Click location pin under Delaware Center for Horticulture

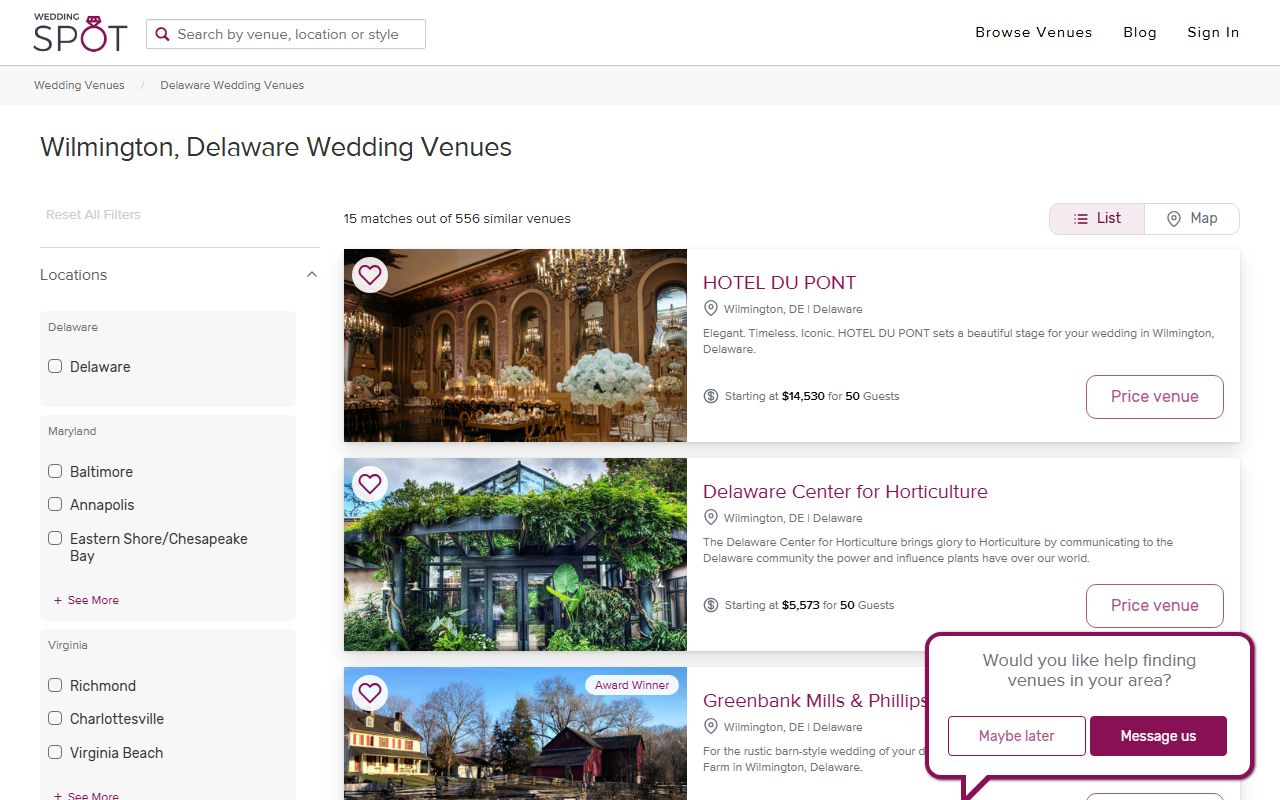pyautogui.click(x=711, y=517)
